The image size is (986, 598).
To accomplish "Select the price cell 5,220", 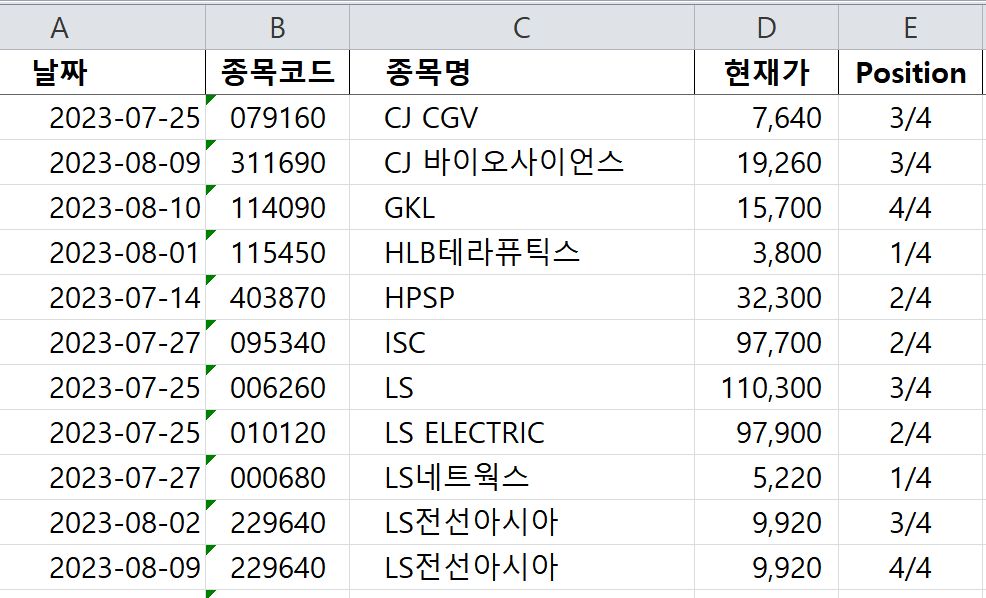I will tap(766, 477).
